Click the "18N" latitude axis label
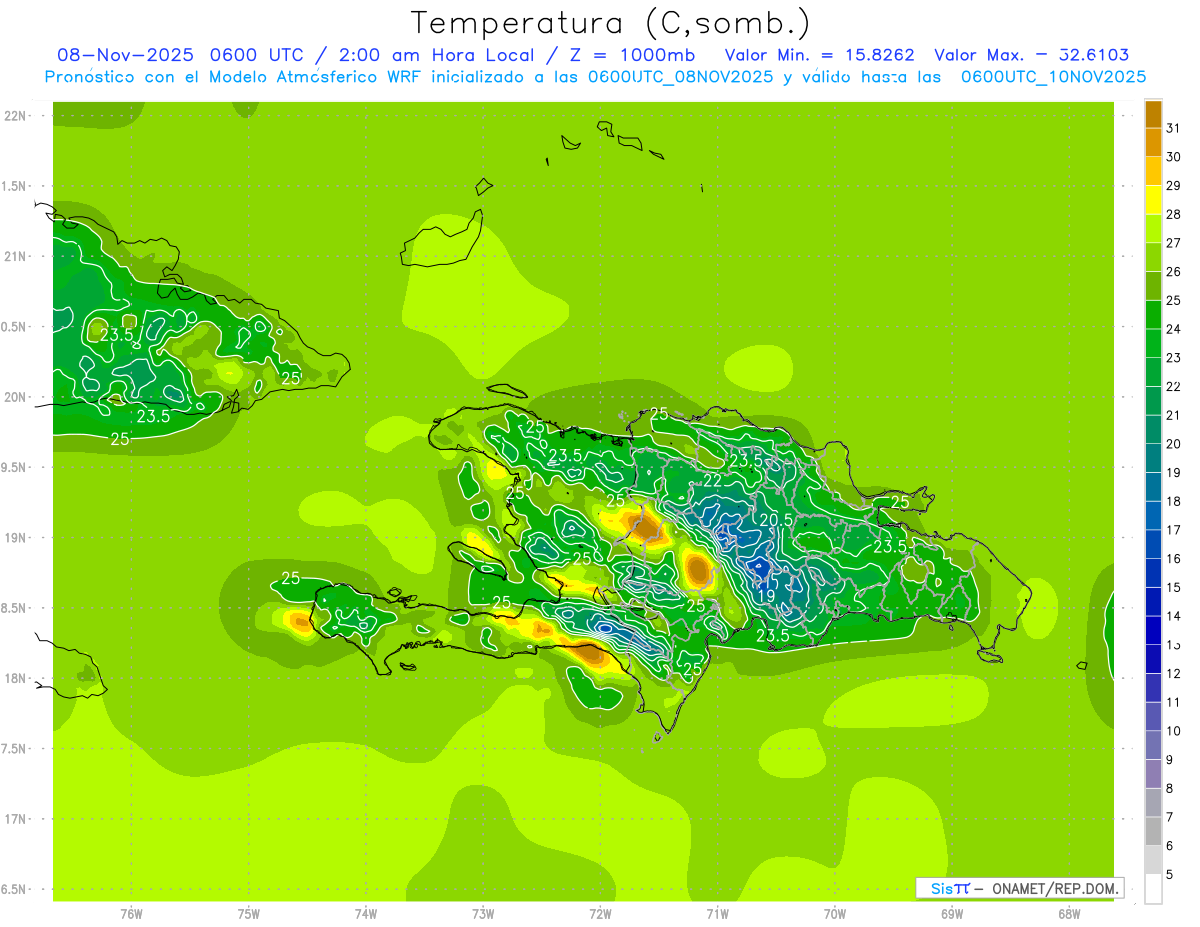This screenshot has height=927, width=1200. tap(15, 678)
